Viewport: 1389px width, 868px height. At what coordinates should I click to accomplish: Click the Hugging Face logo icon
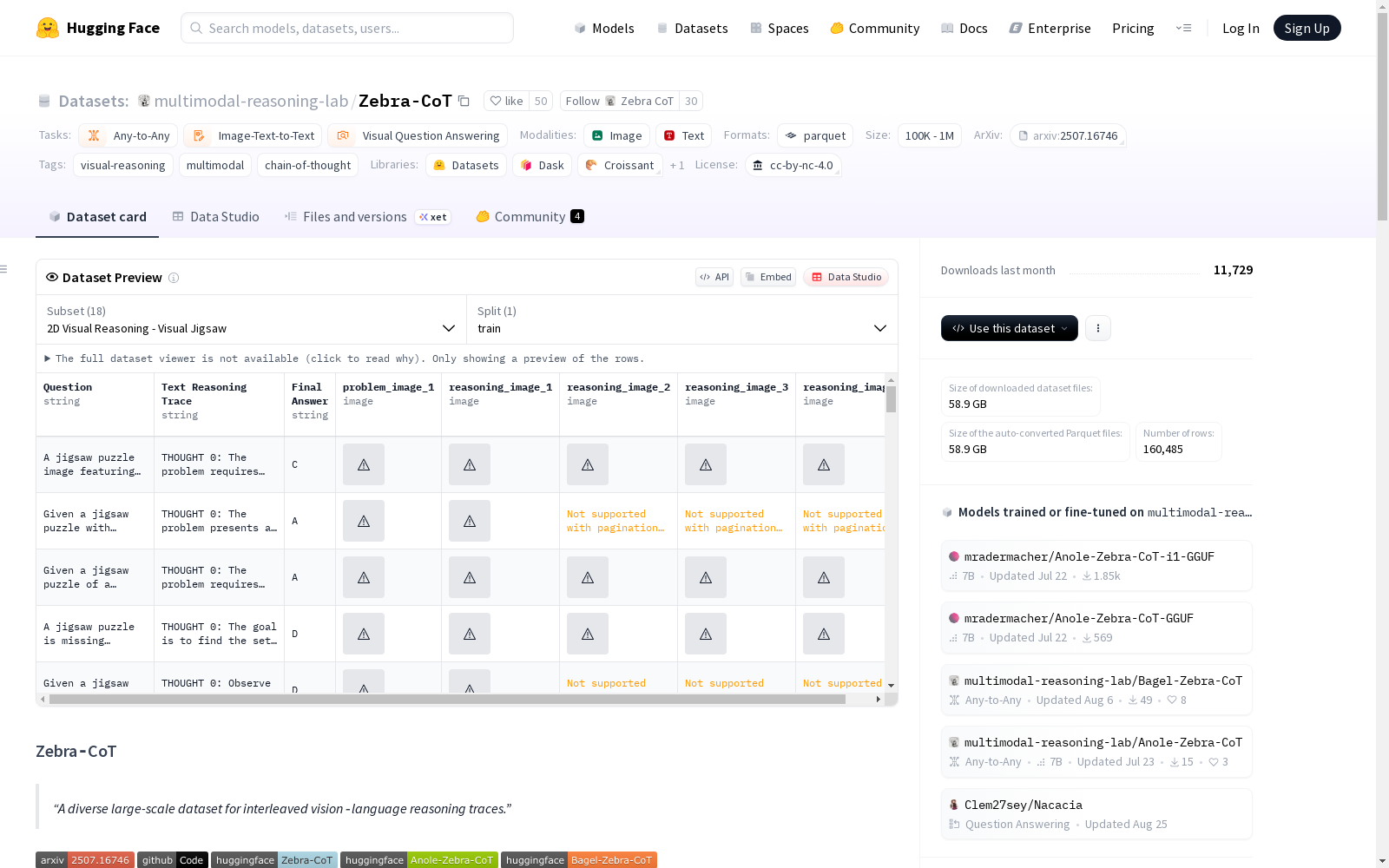(x=48, y=28)
